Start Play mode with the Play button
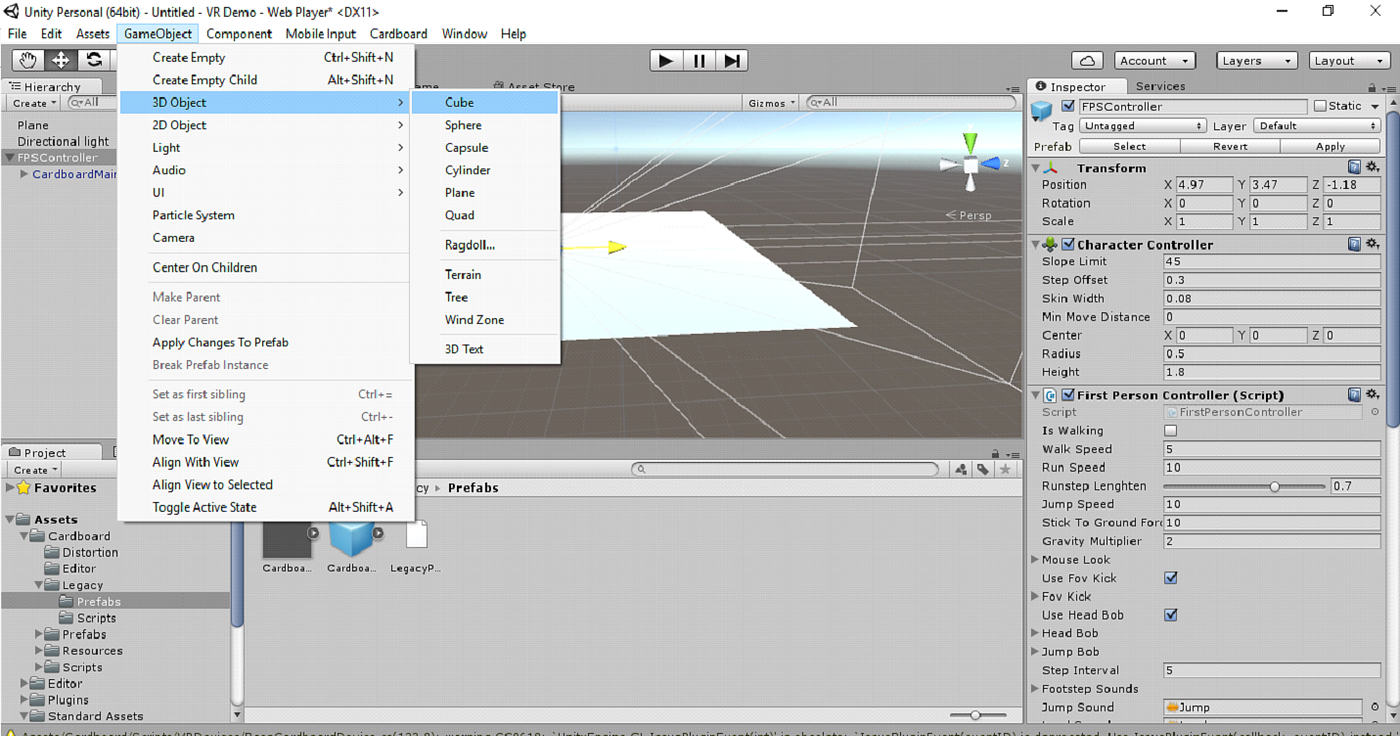Screen dimensions: 1400x736 tap(665, 61)
